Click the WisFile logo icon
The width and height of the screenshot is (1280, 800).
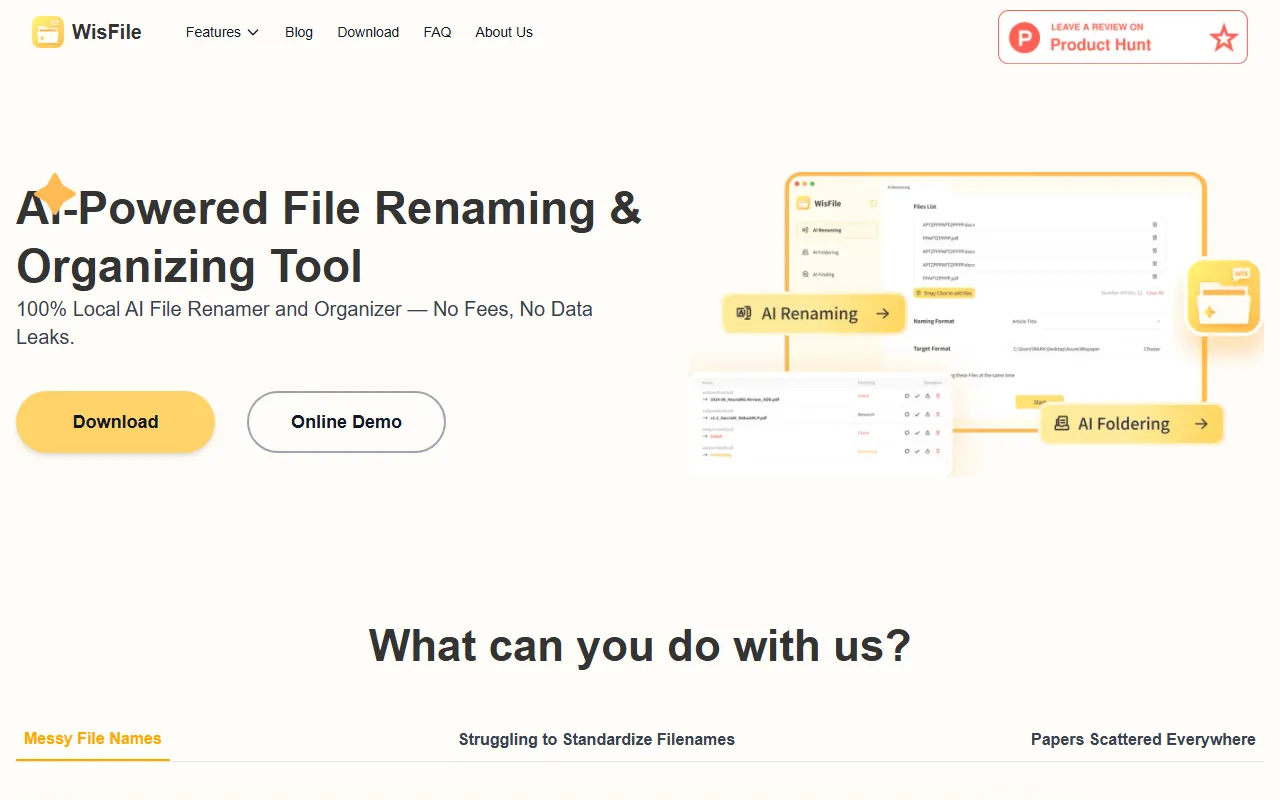coord(47,32)
